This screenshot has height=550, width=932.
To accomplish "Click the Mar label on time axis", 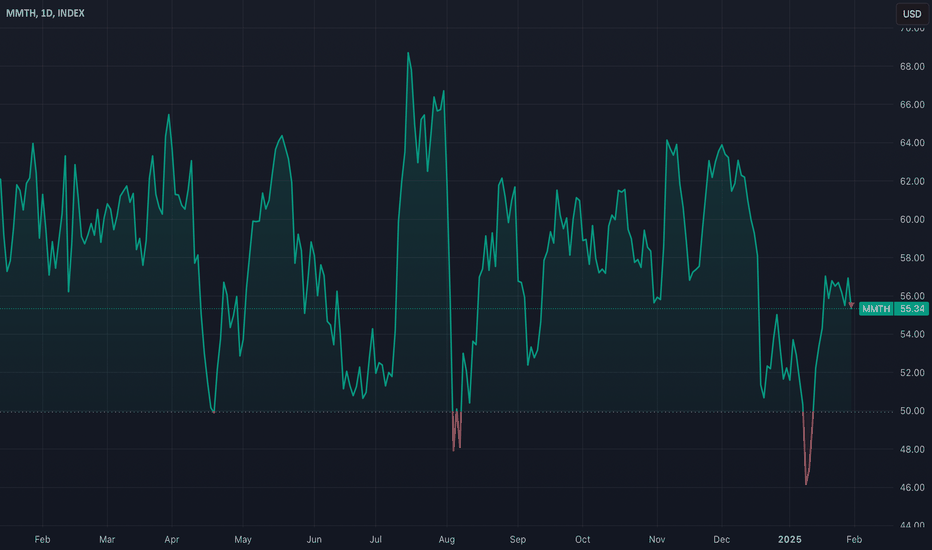I will (107, 539).
